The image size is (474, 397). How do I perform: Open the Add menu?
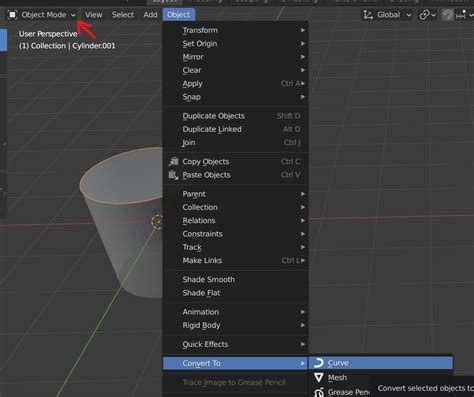(x=150, y=15)
